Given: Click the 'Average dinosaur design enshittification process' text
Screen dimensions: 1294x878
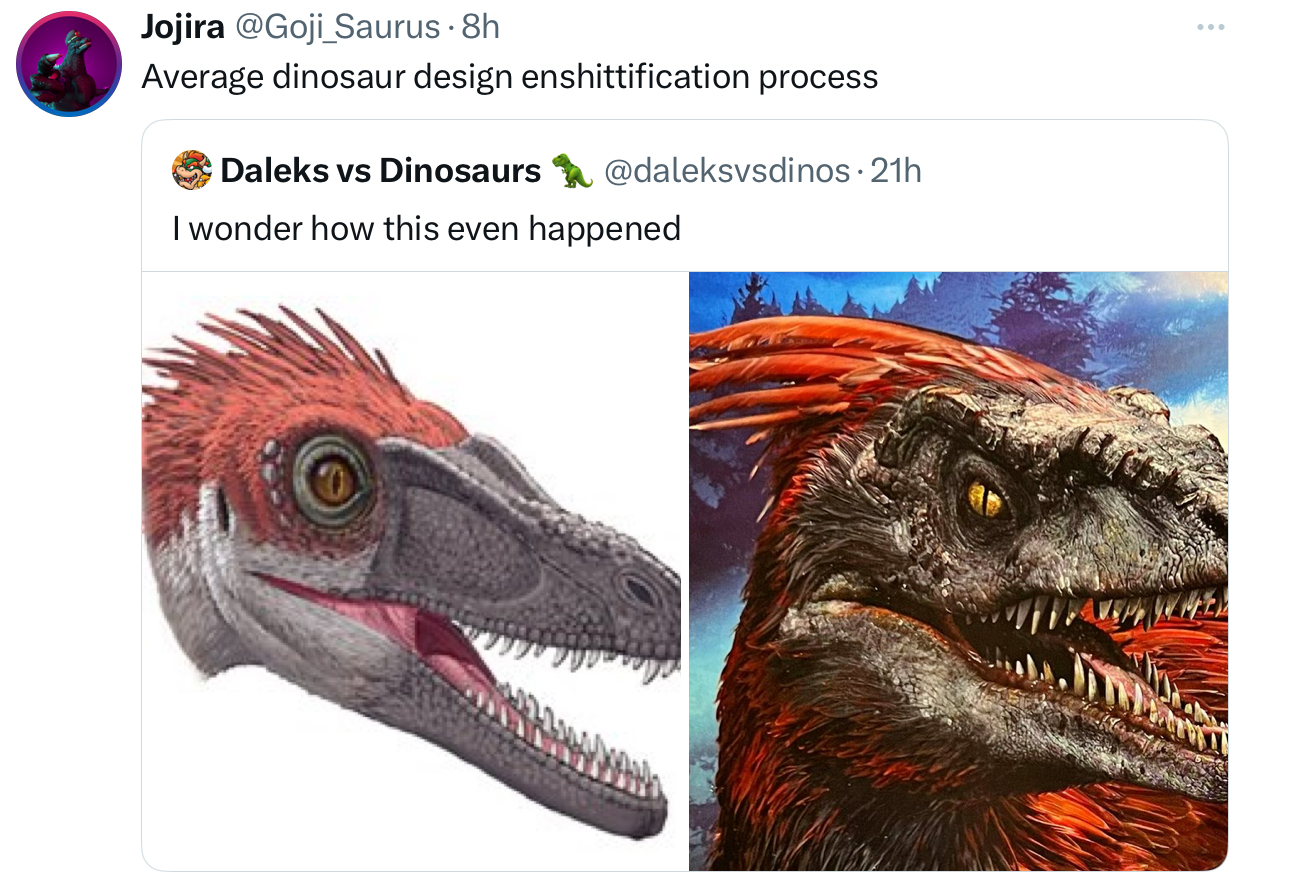Looking at the screenshot, I should [509, 77].
